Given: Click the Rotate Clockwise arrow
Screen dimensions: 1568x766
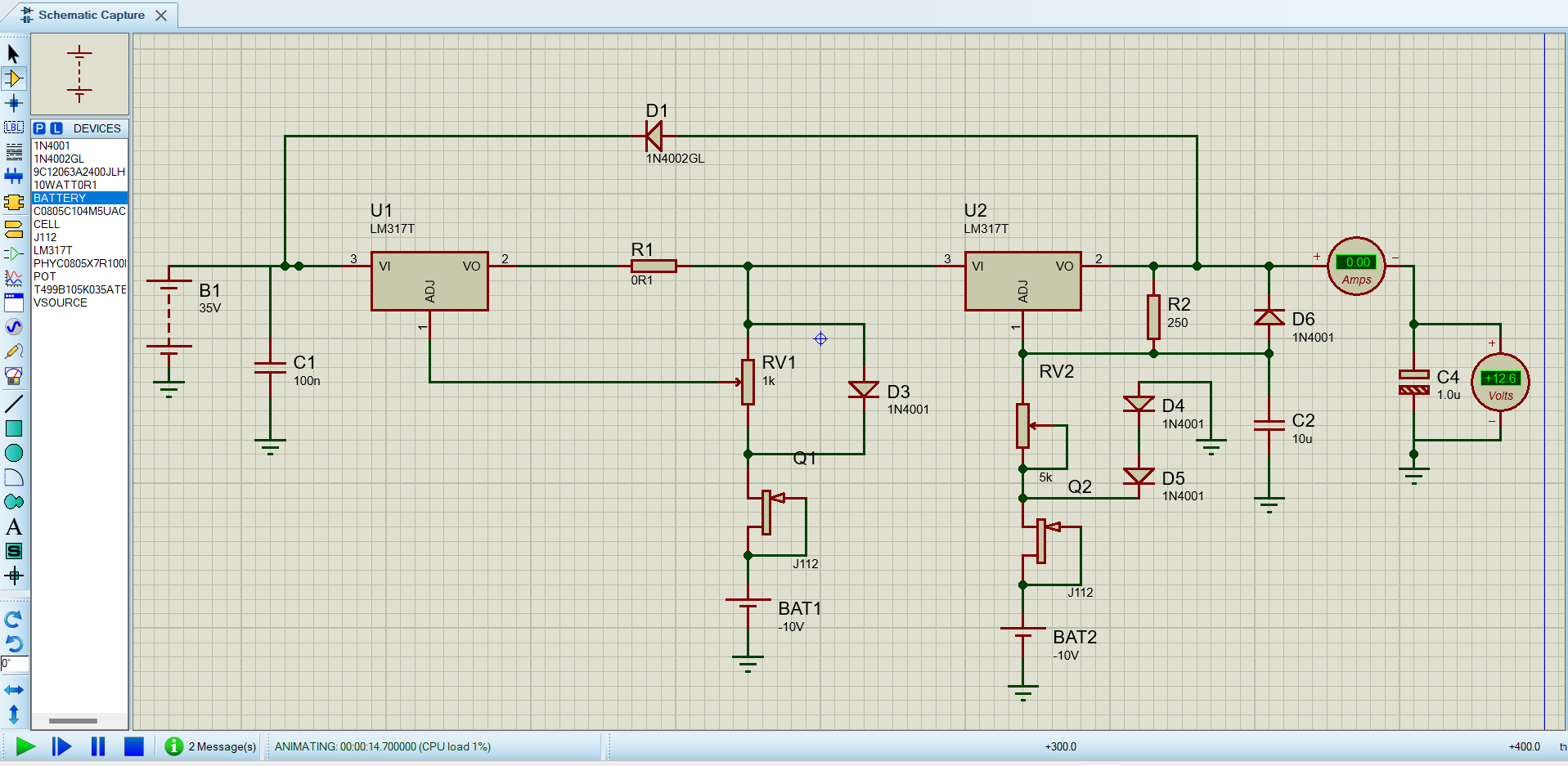Looking at the screenshot, I should [14, 619].
